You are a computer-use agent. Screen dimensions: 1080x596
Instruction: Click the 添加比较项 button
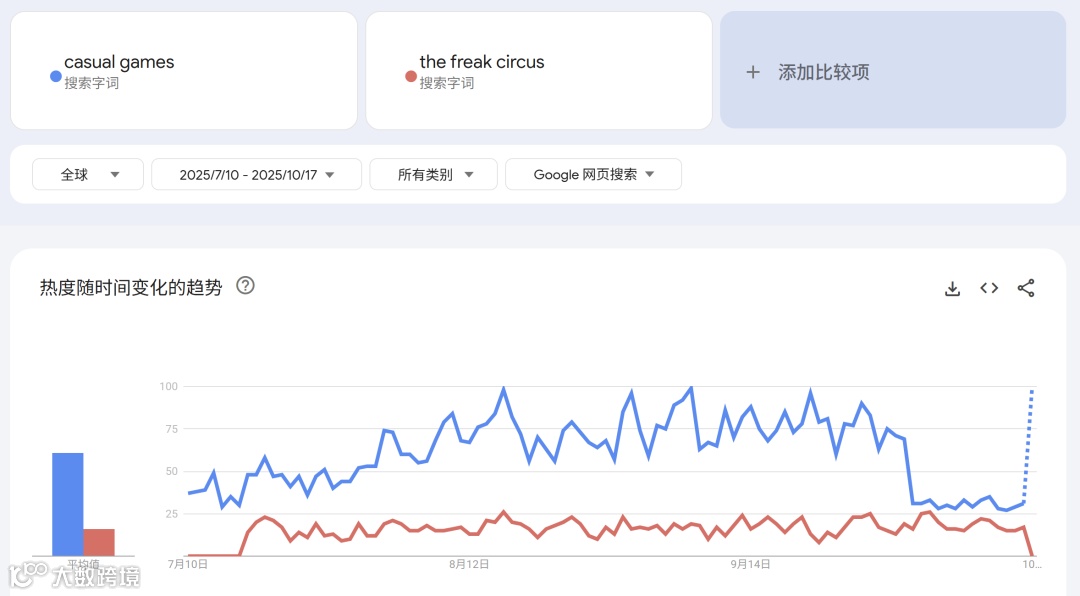pyautogui.click(x=893, y=70)
